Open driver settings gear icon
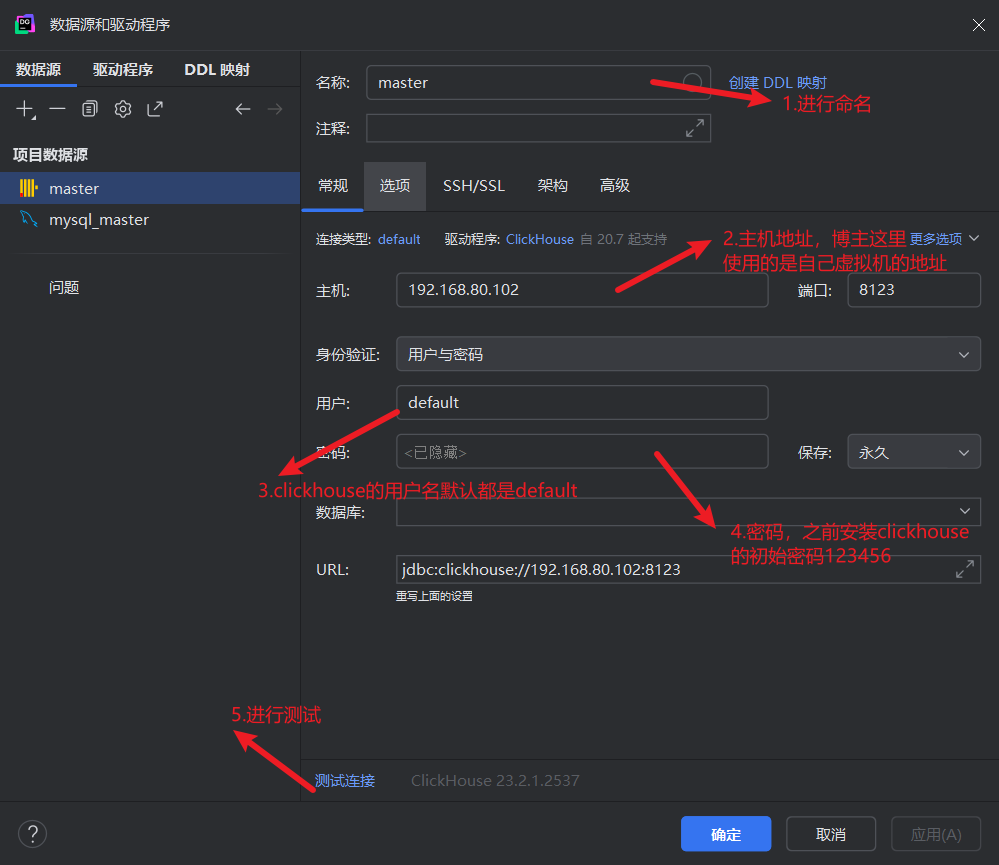This screenshot has width=999, height=865. pos(122,109)
